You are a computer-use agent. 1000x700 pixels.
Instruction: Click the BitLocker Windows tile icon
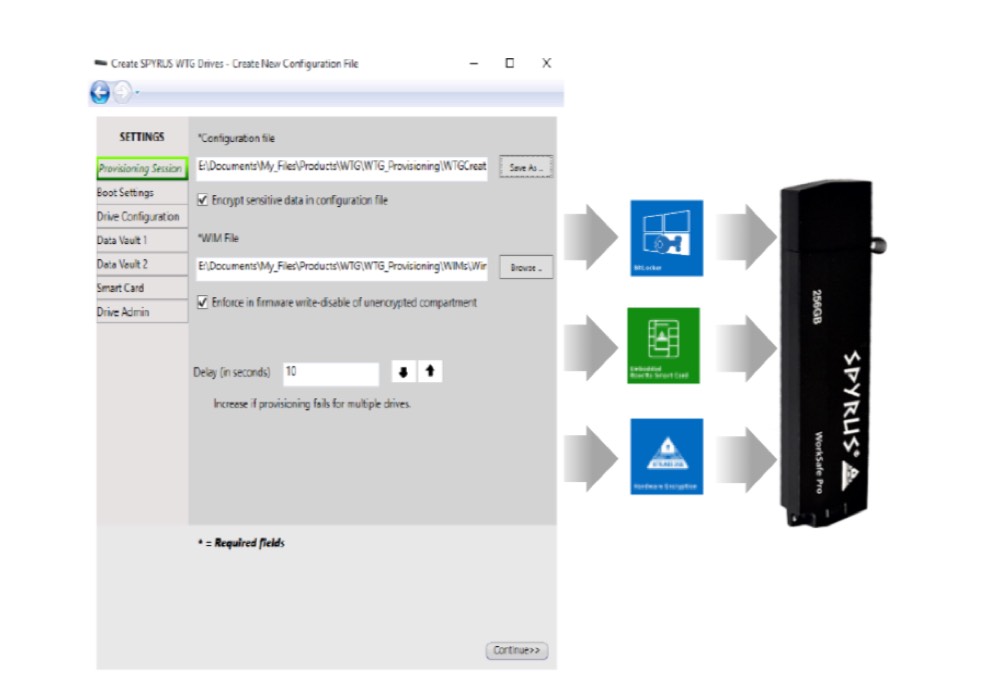pos(666,238)
